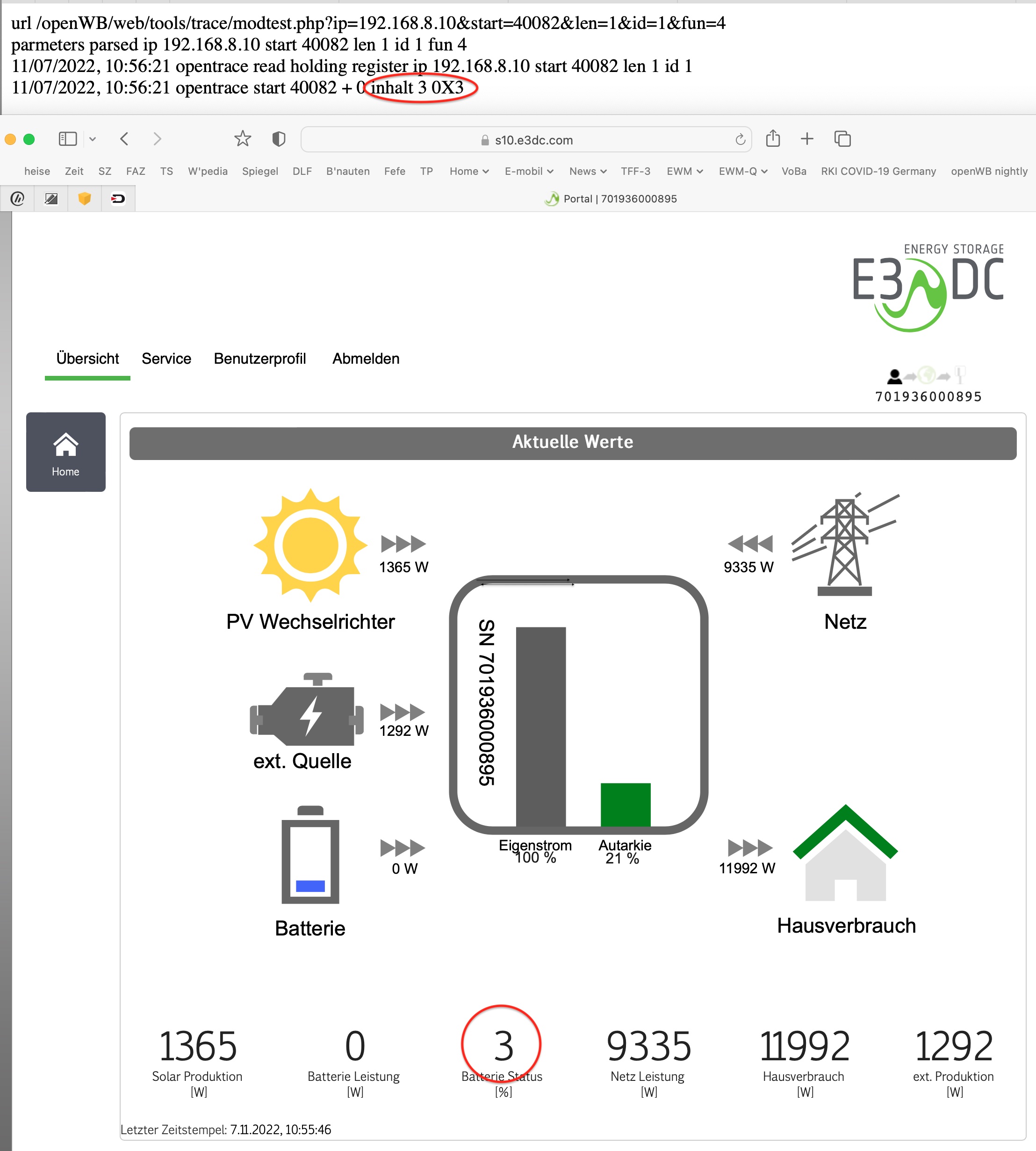This screenshot has width=1036, height=1151.
Task: Open the openWB nightly bookmark
Action: pyautogui.click(x=989, y=171)
